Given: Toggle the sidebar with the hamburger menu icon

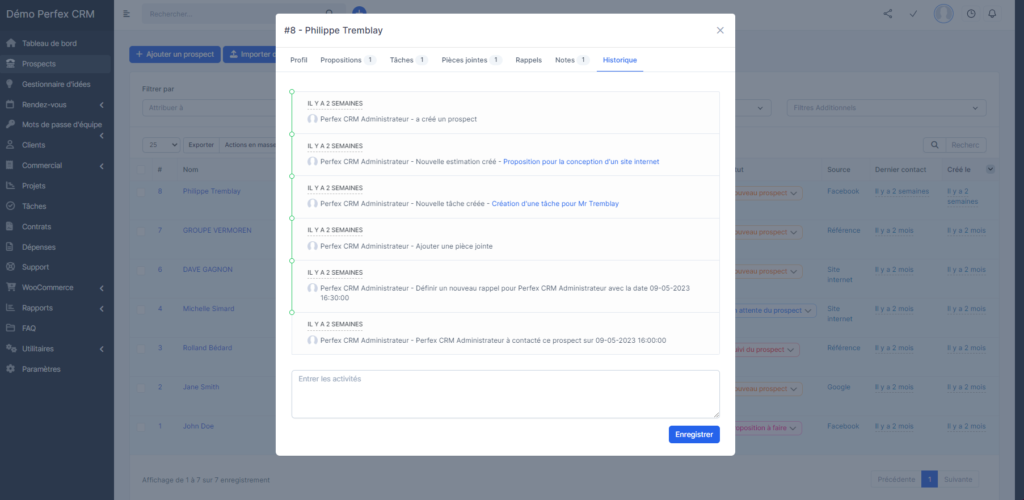Looking at the screenshot, I should (127, 14).
